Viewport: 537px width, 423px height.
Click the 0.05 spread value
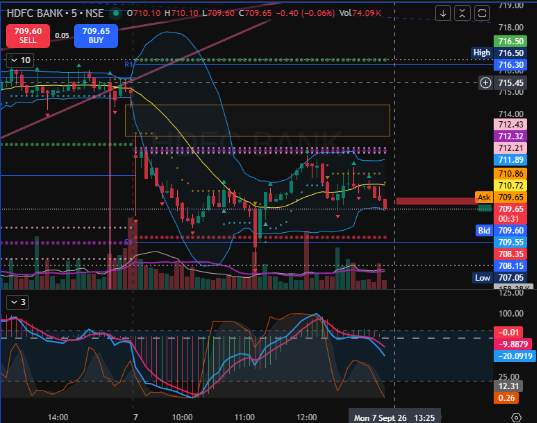pyautogui.click(x=62, y=36)
